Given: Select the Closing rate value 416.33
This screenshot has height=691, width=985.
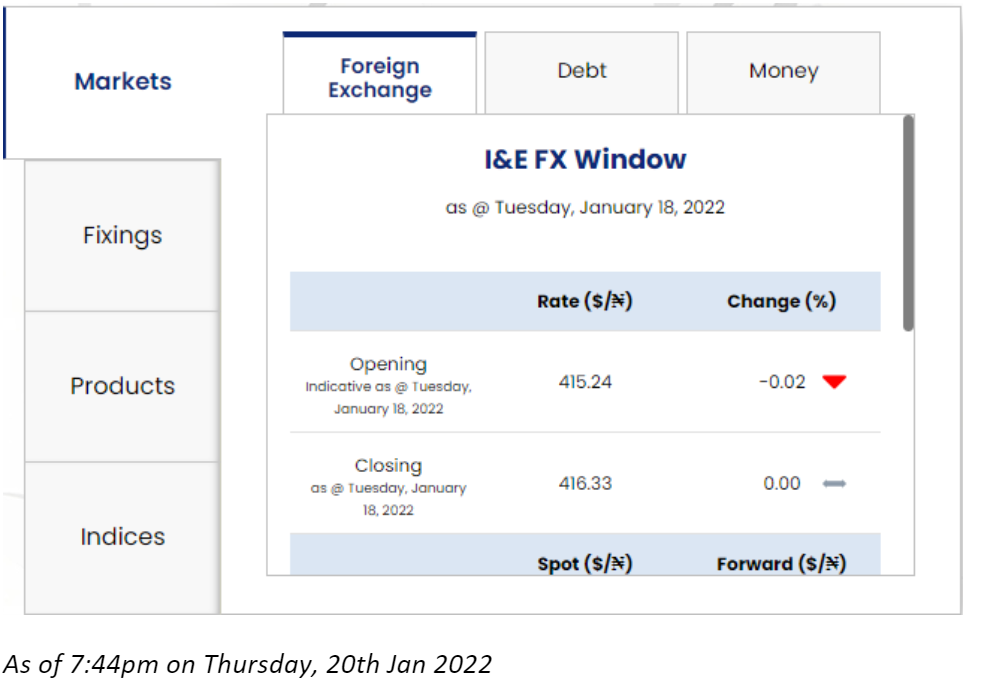Looking at the screenshot, I should click(x=585, y=484).
